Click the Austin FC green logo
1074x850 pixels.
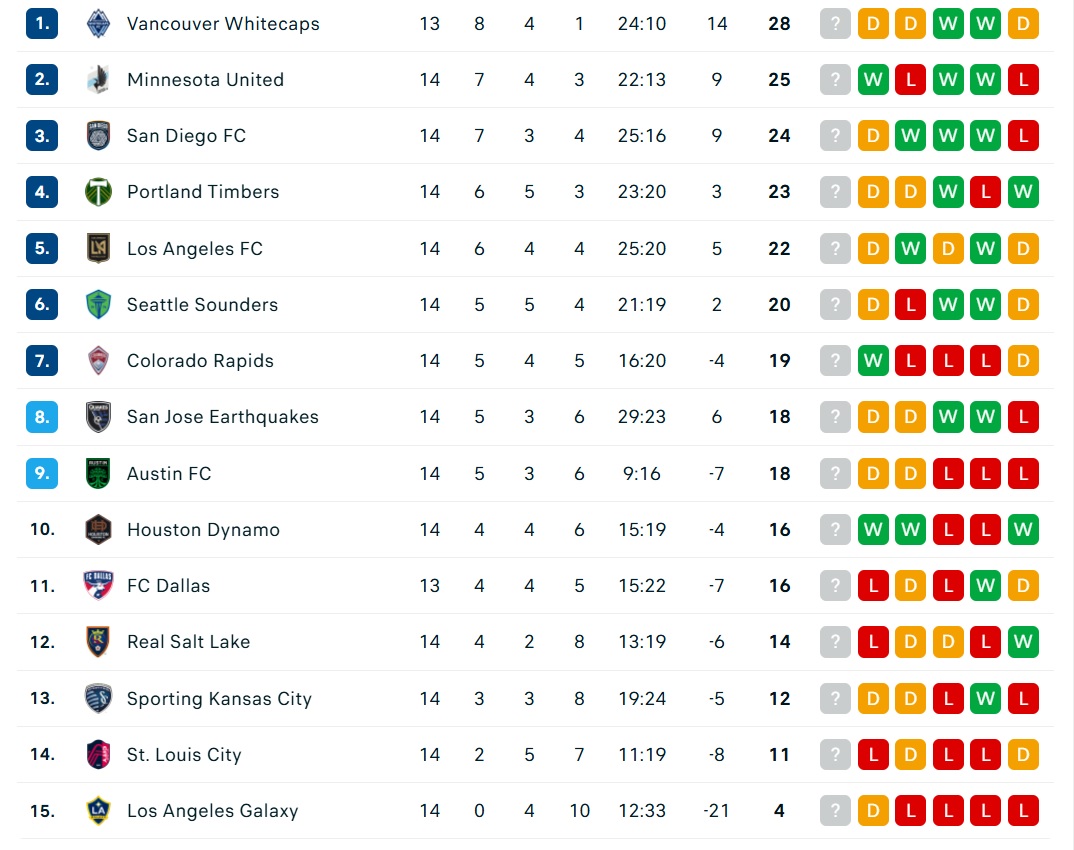tap(99, 473)
